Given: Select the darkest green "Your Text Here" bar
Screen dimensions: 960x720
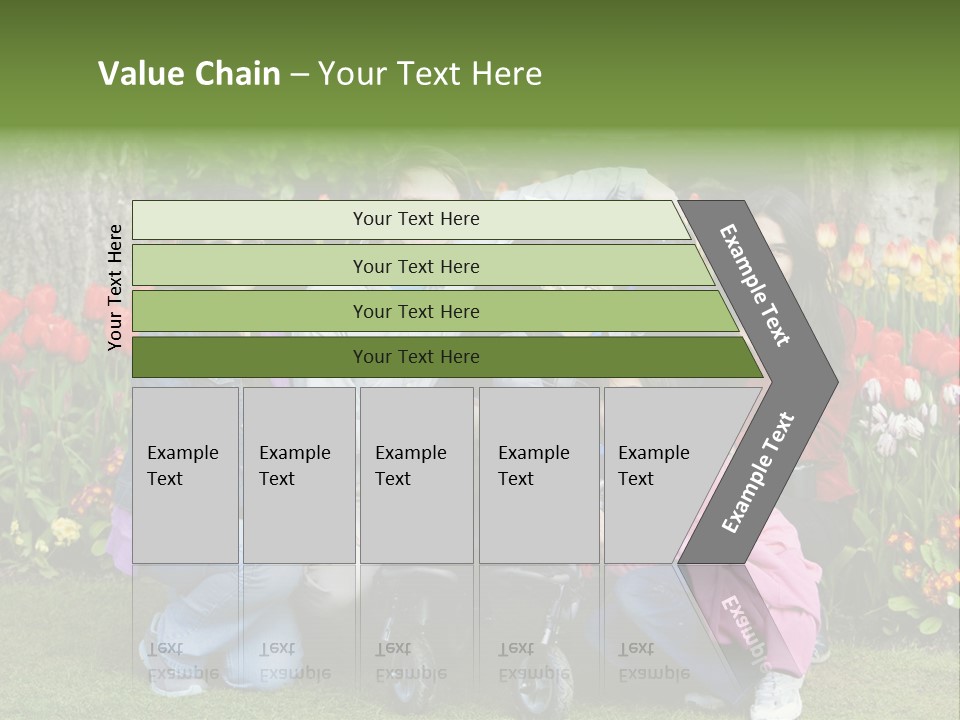Looking at the screenshot, I should (415, 357).
